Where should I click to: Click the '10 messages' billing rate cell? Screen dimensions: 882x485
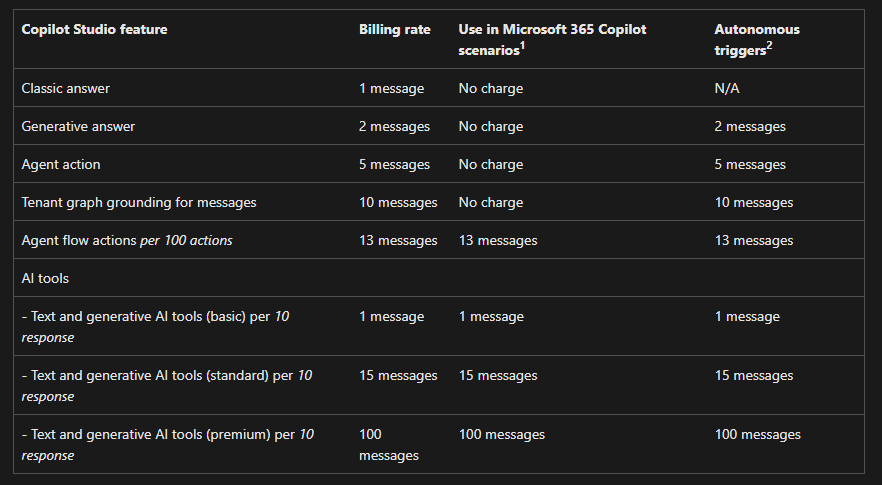click(x=398, y=202)
